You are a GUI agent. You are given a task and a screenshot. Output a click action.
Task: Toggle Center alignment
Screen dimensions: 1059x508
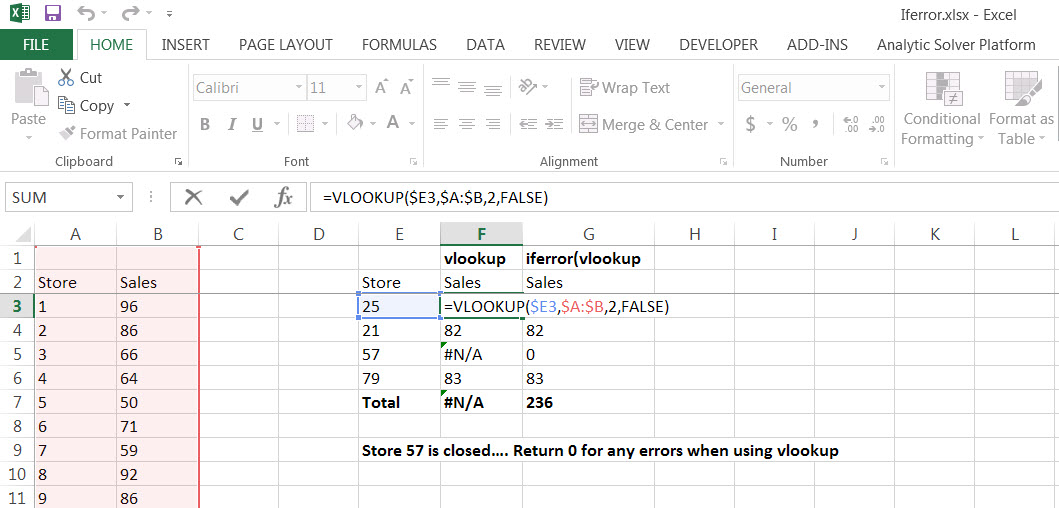467,124
